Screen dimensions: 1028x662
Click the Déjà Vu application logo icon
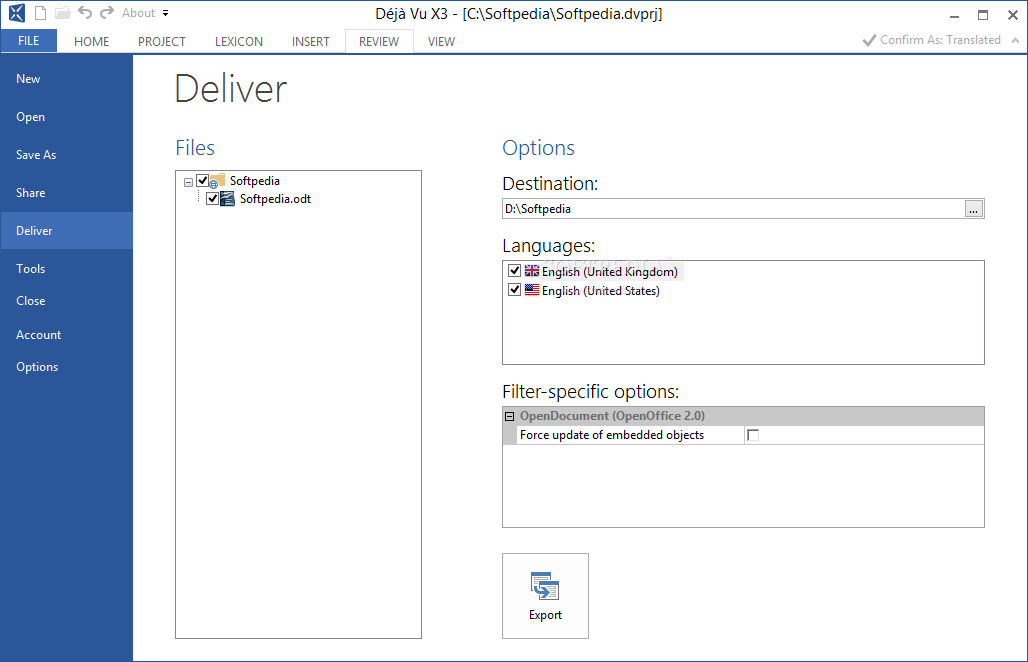[x=16, y=13]
